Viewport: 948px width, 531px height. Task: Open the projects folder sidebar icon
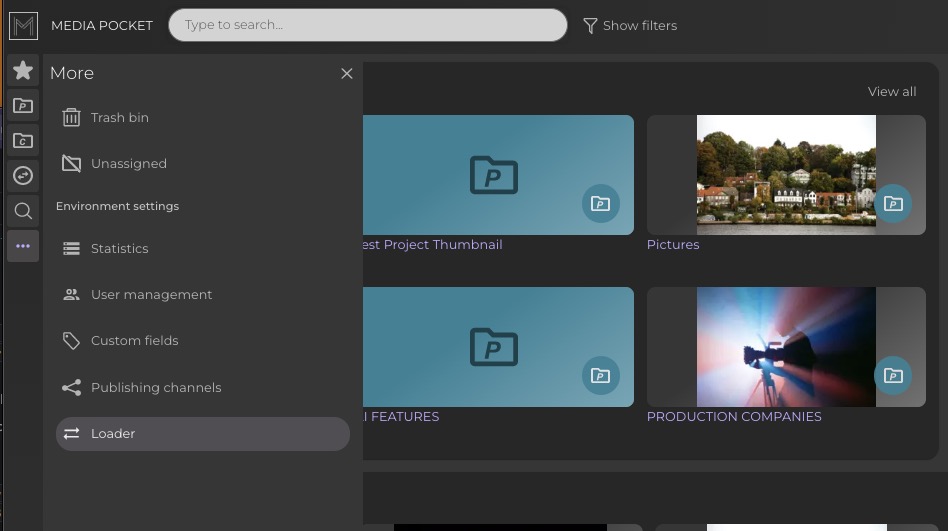coord(23,106)
